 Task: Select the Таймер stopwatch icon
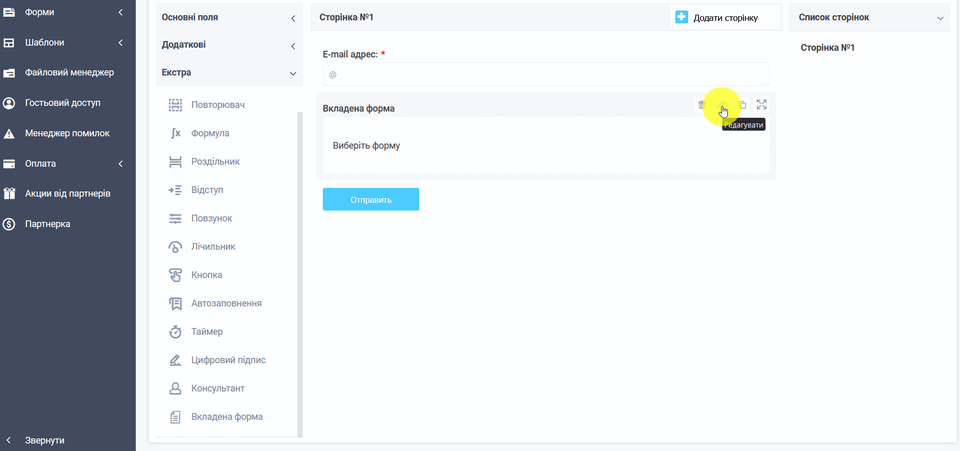click(175, 332)
